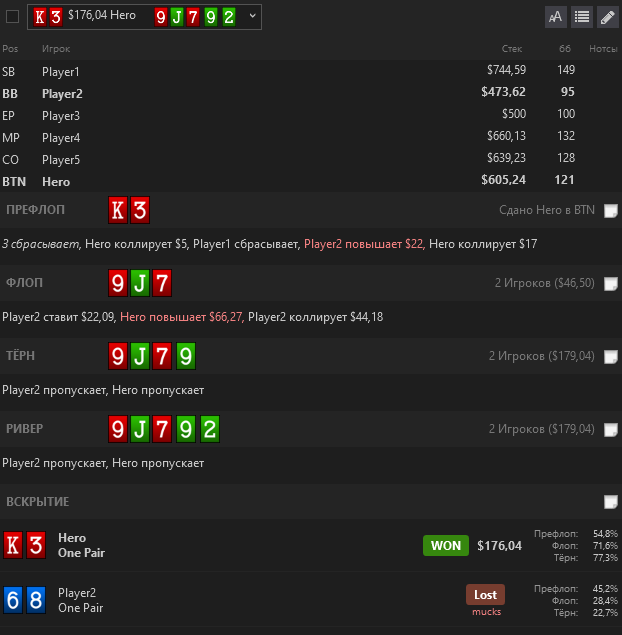Click the ТЁРН street label

tap(20, 356)
